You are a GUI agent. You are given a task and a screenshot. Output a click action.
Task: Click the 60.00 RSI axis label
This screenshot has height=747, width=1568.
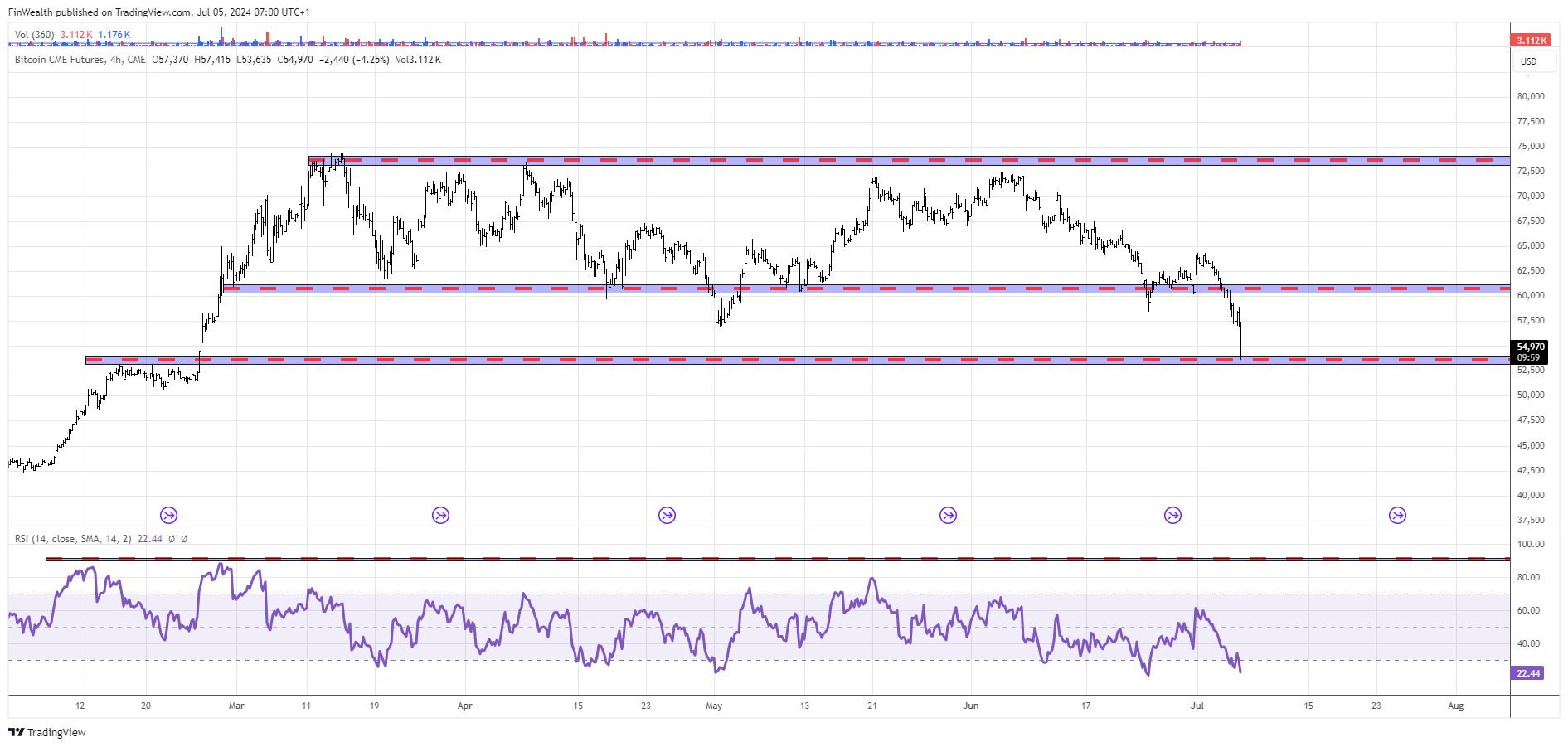point(1528,610)
